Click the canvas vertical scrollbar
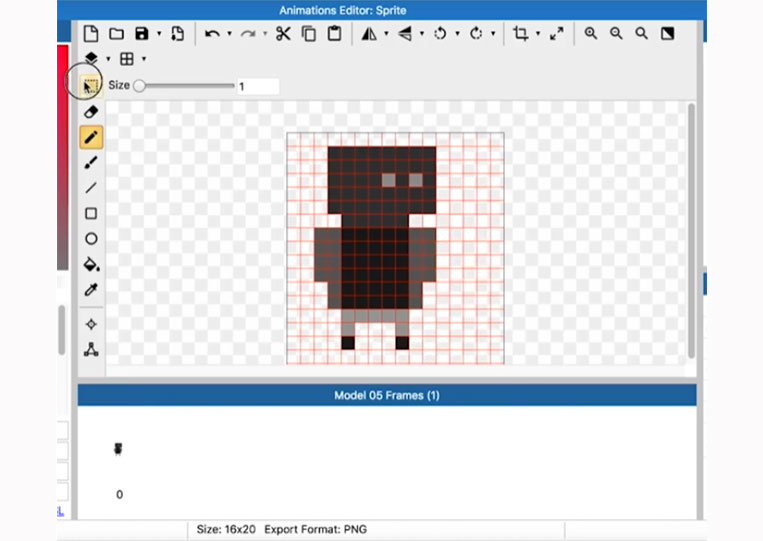Image resolution: width=763 pixels, height=541 pixels. [x=691, y=231]
